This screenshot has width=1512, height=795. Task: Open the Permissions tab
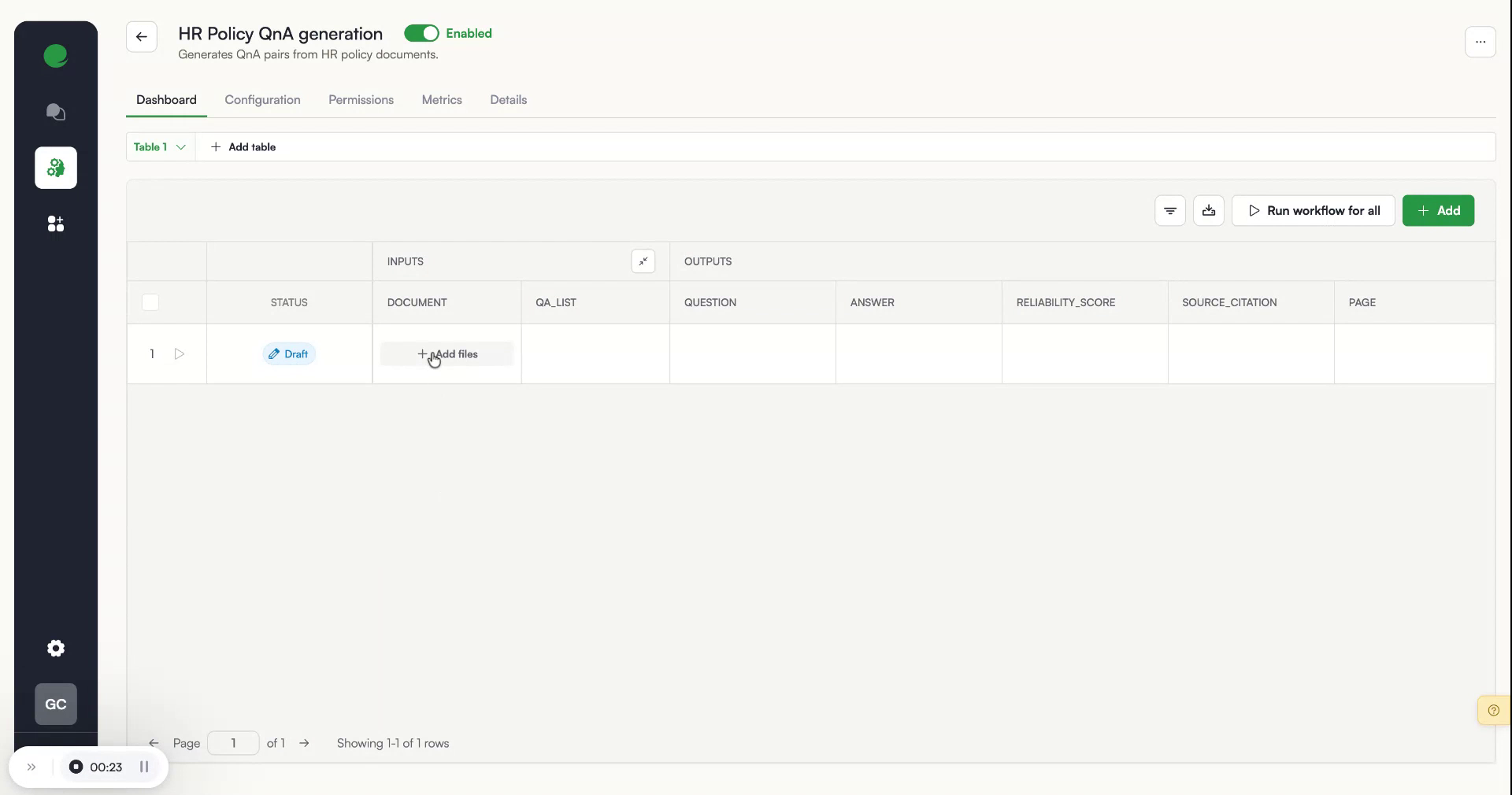pos(361,100)
